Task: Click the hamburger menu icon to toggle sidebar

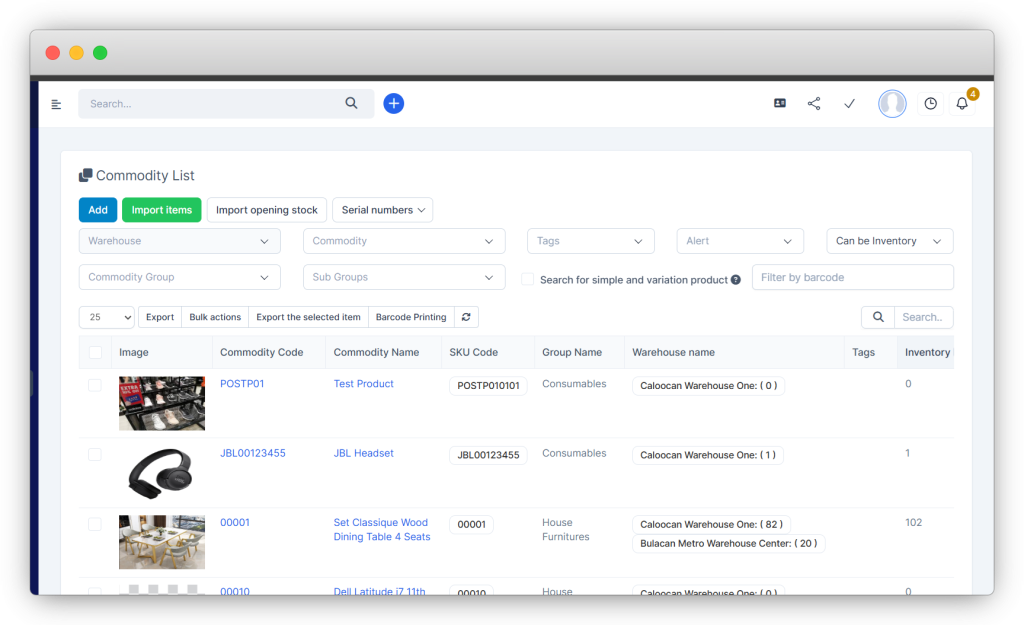Action: pos(57,104)
